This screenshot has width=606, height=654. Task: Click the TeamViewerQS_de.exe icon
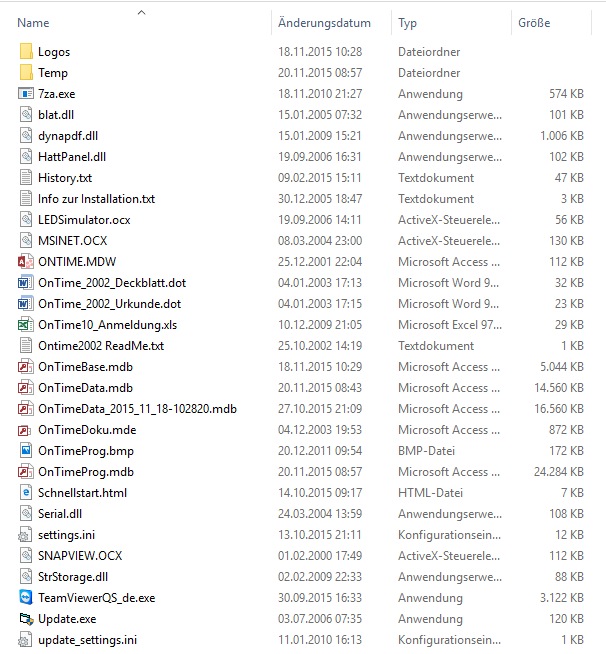[x=26, y=597]
